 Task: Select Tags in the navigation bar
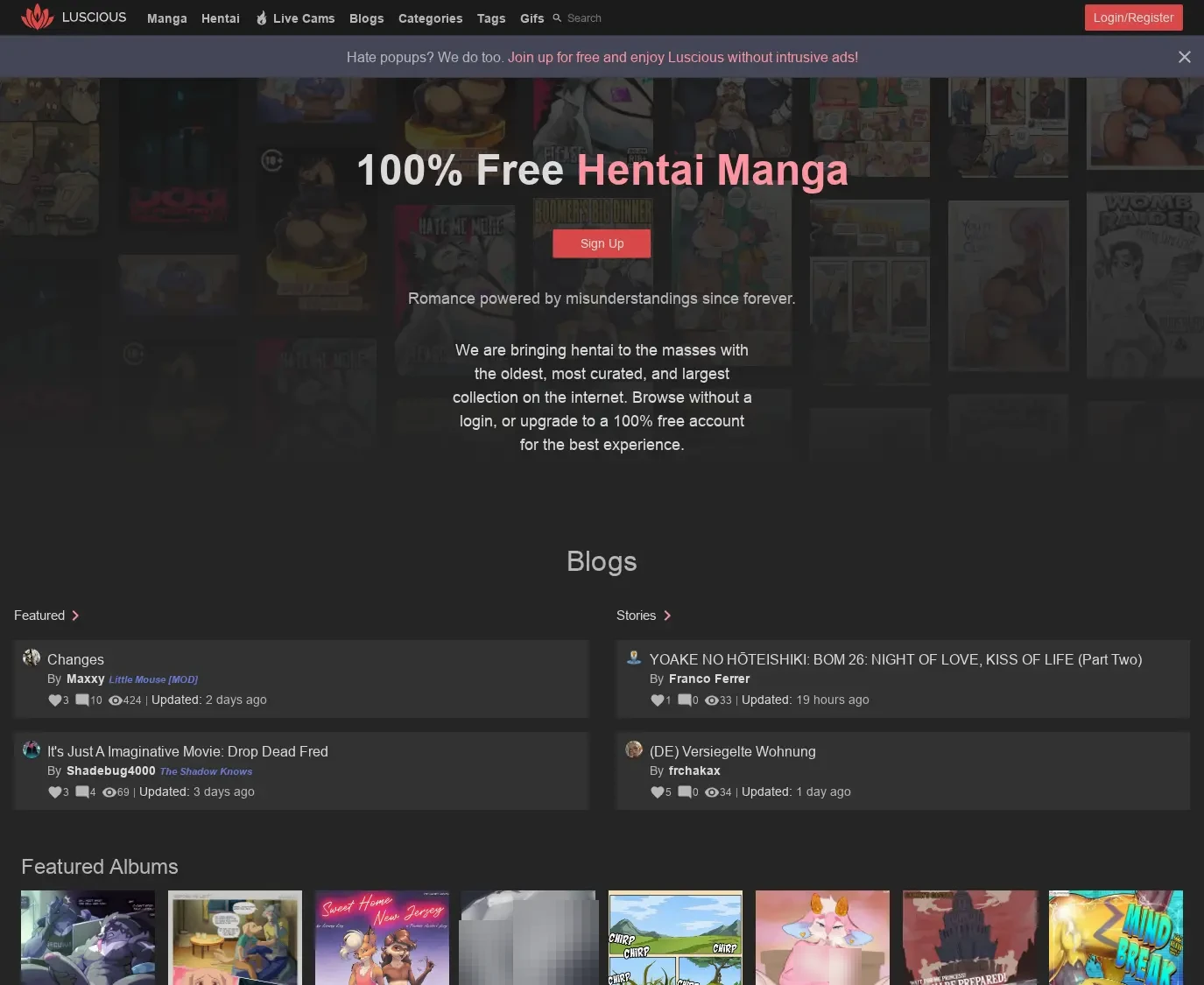click(x=491, y=18)
